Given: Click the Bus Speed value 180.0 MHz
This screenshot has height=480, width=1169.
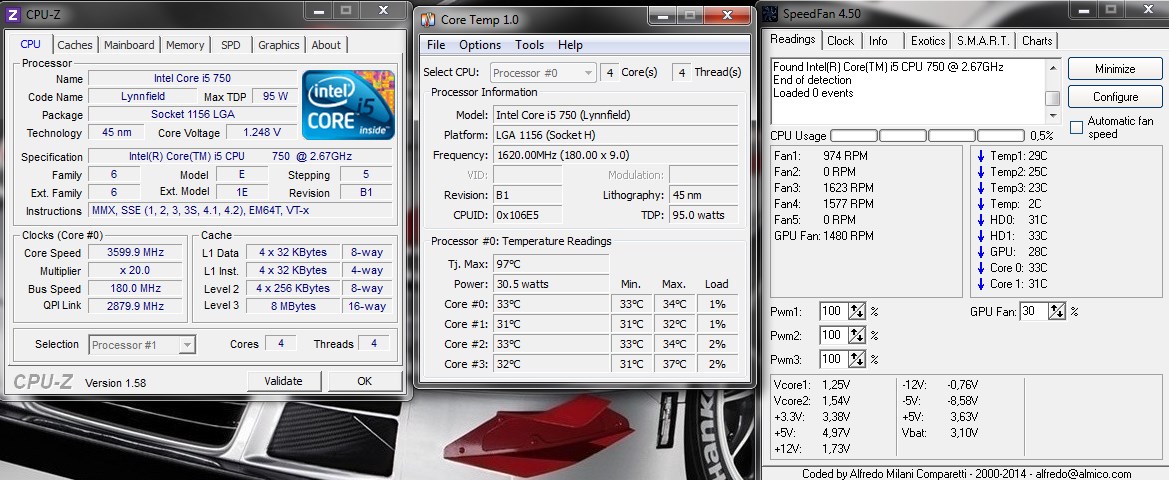Looking at the screenshot, I should point(135,288).
